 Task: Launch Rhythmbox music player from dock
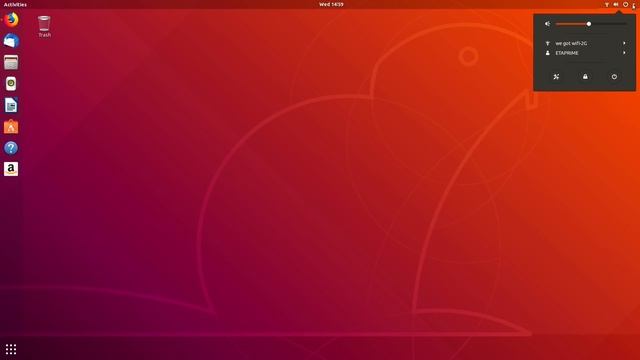(x=11, y=84)
